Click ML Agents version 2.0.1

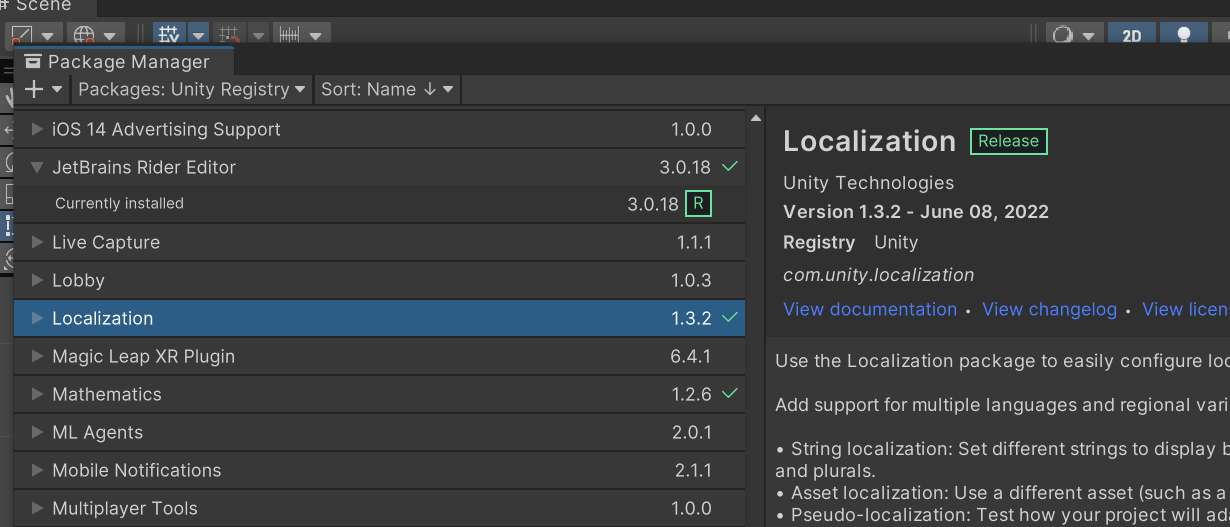pos(691,432)
